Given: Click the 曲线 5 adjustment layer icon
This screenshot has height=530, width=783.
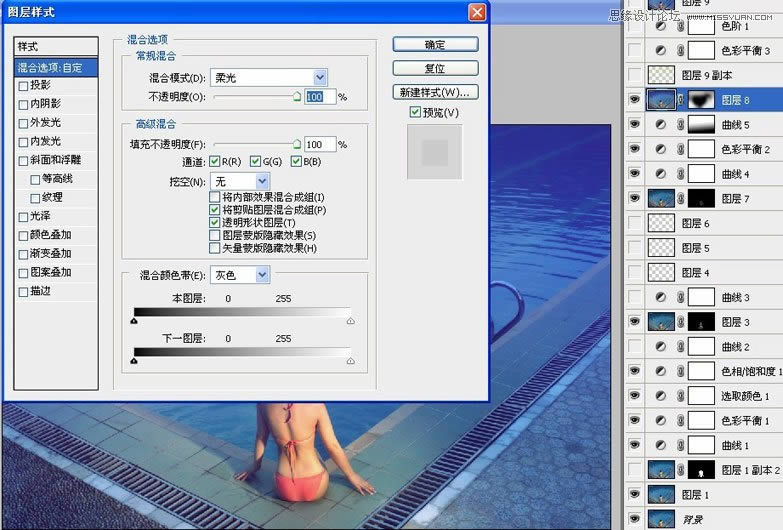Looking at the screenshot, I should pyautogui.click(x=660, y=124).
